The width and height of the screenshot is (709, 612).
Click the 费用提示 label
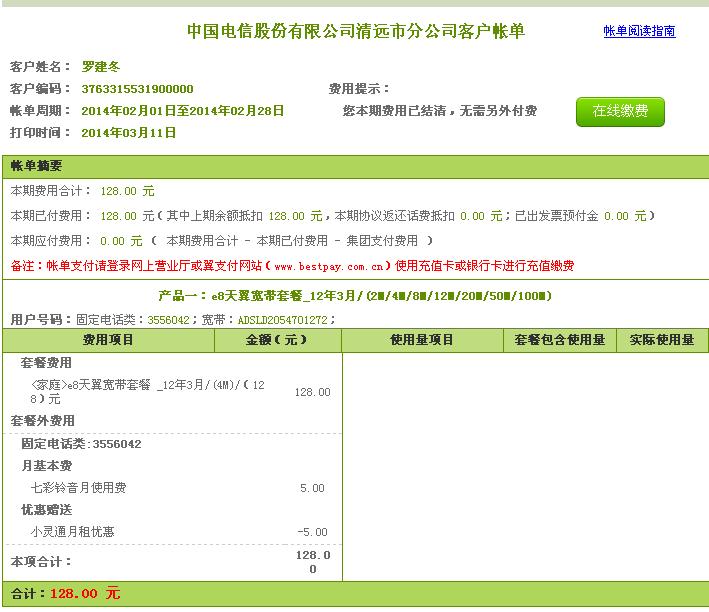click(359, 89)
